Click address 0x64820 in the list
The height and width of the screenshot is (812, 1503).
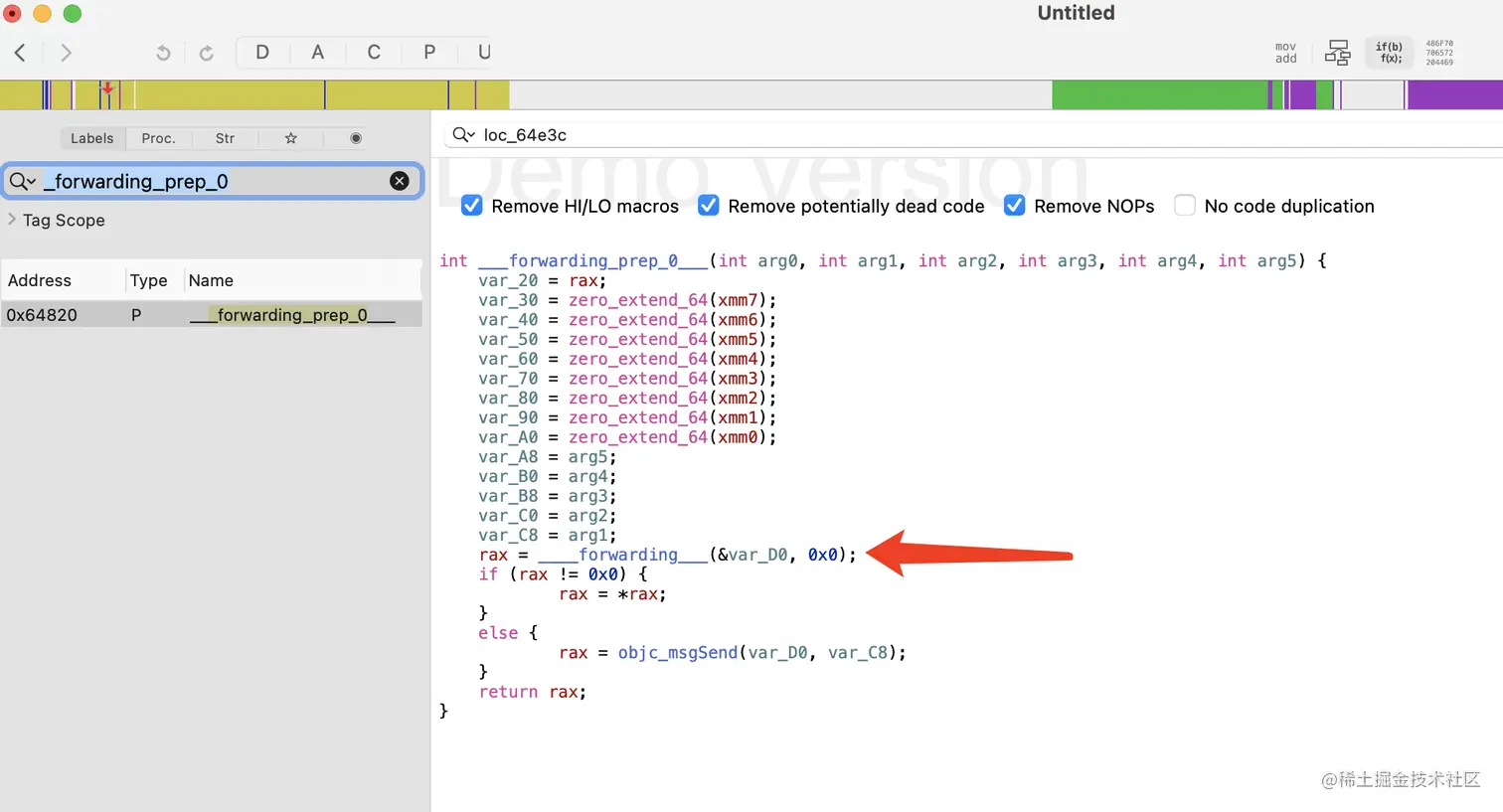pos(42,315)
